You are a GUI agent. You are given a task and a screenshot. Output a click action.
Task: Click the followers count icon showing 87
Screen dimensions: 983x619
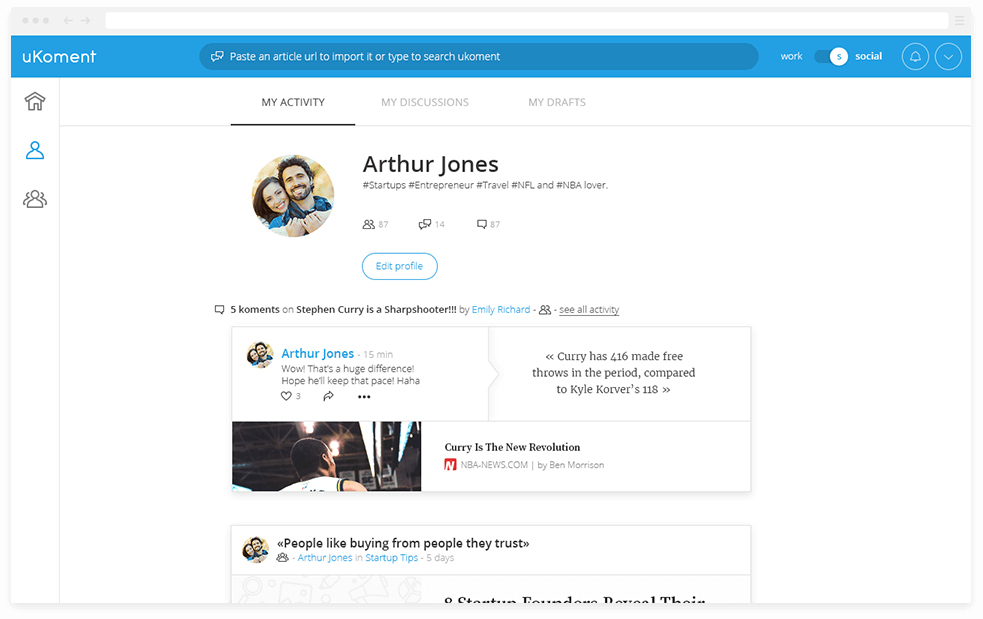click(369, 225)
